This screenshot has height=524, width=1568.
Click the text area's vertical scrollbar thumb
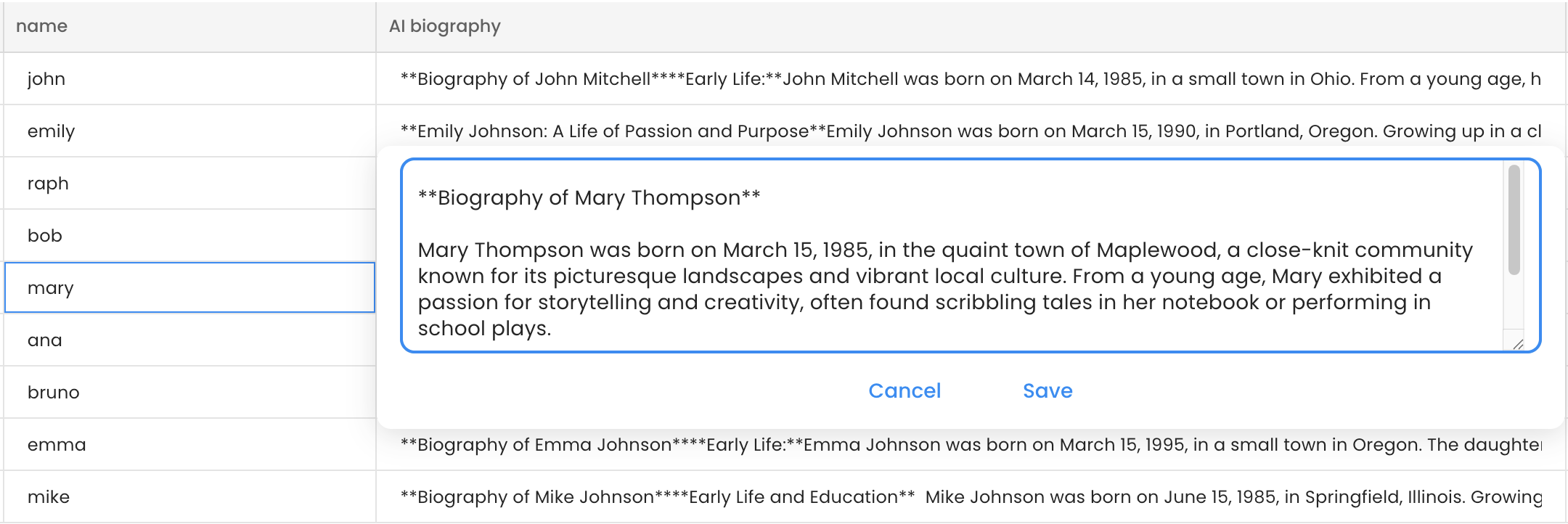1514,220
